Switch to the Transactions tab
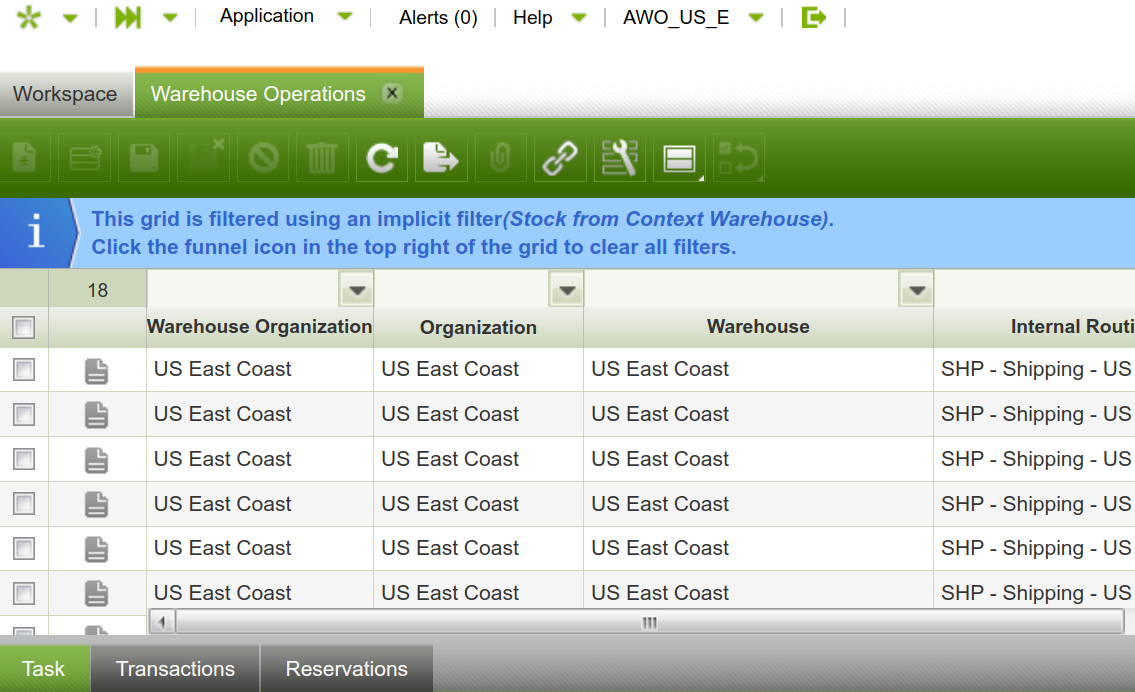The height and width of the screenshot is (692, 1135). (175, 669)
